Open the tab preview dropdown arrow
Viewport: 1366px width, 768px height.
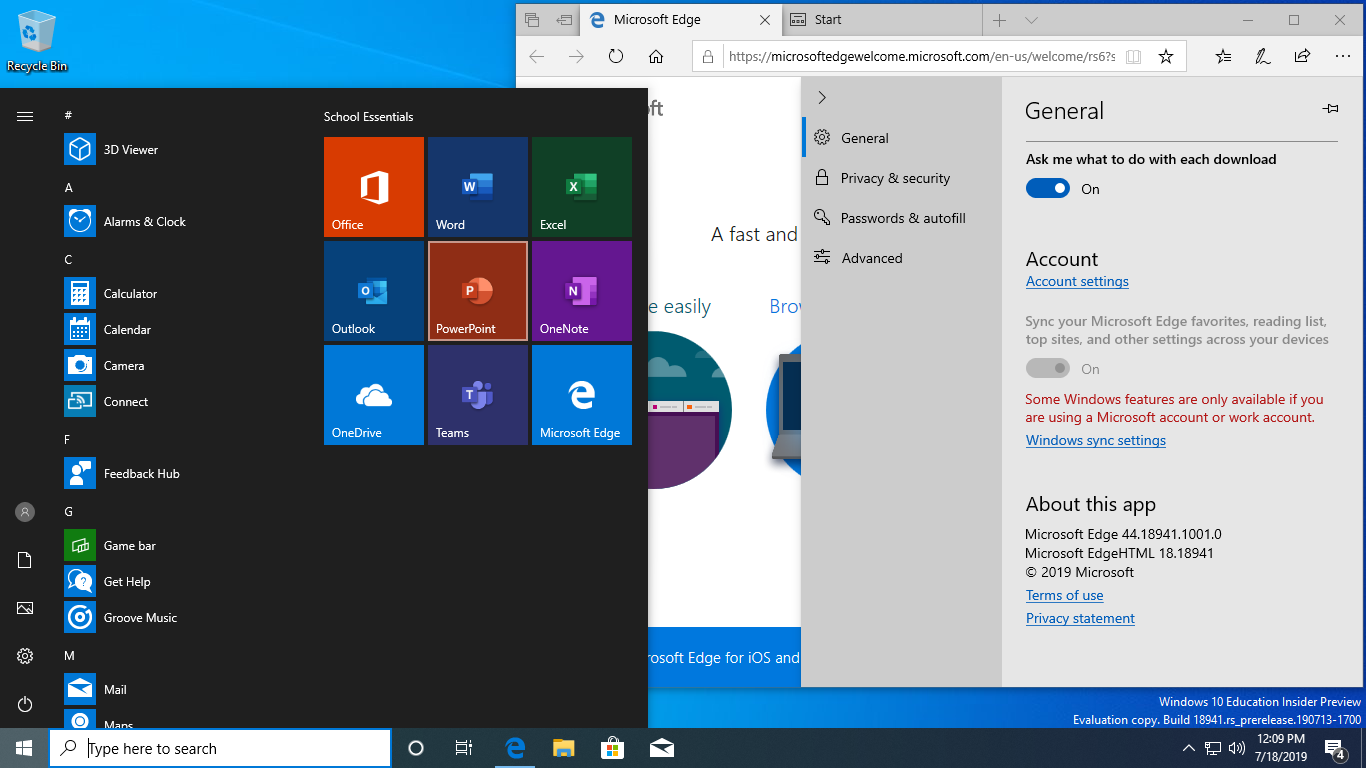click(1032, 20)
